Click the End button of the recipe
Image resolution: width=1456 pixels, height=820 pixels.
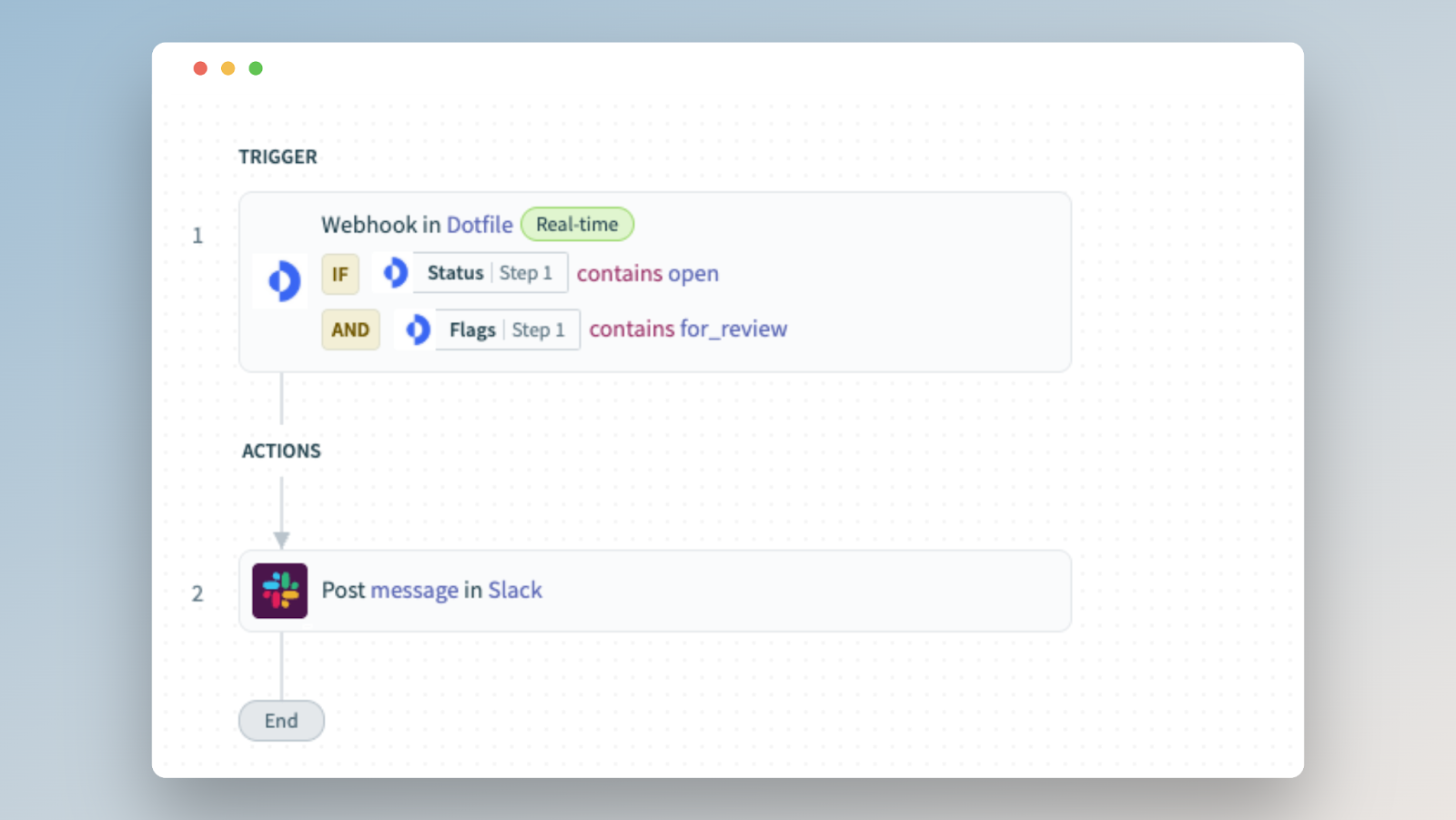(281, 721)
